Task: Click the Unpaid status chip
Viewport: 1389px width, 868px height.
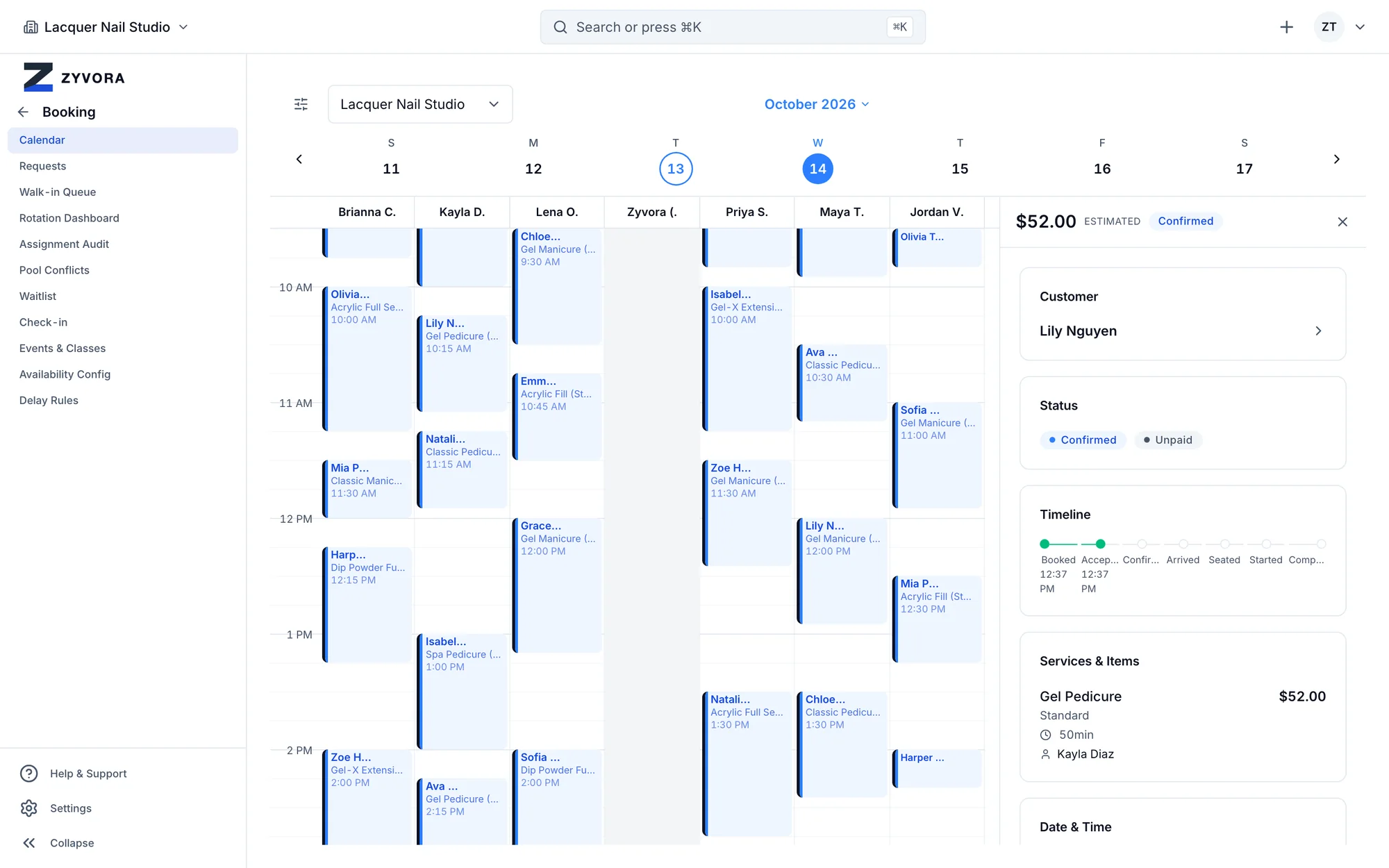Action: click(x=1168, y=440)
